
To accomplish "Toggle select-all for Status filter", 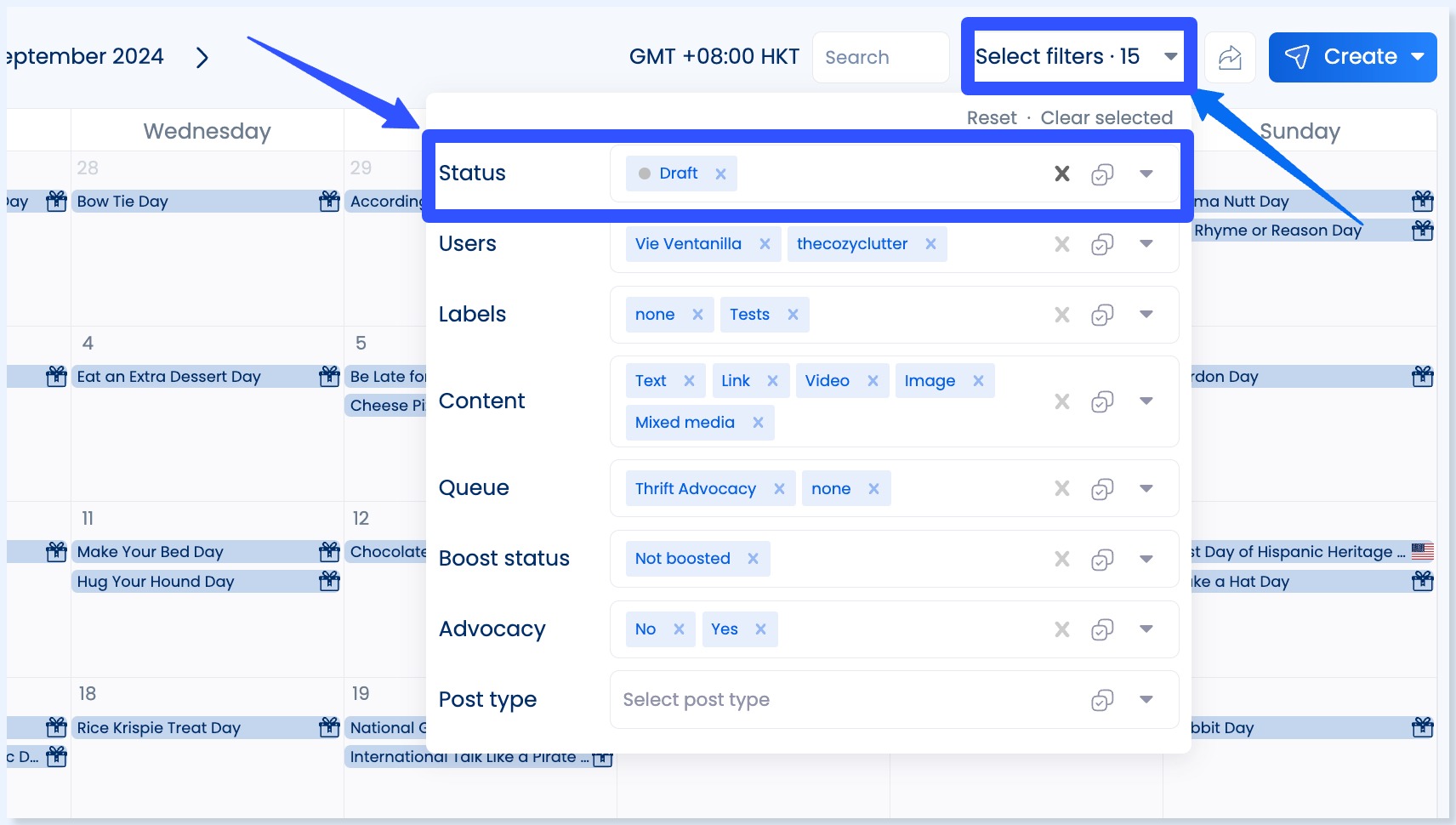I will click(x=1102, y=174).
